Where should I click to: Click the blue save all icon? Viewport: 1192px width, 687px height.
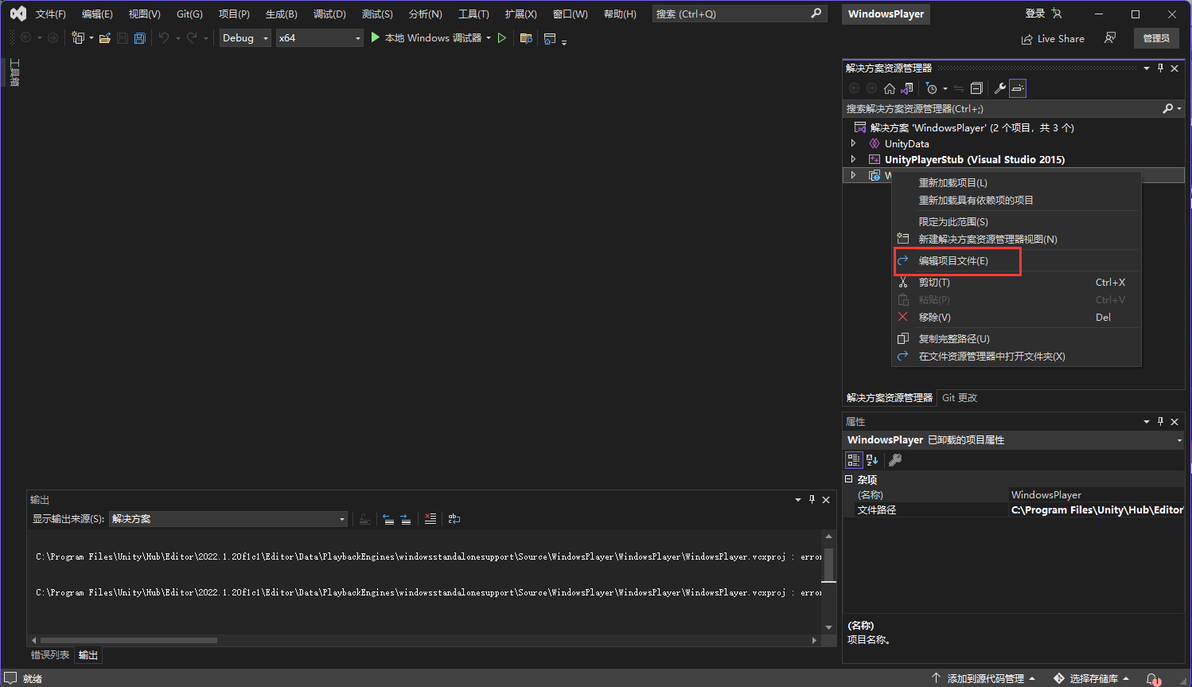(140, 38)
